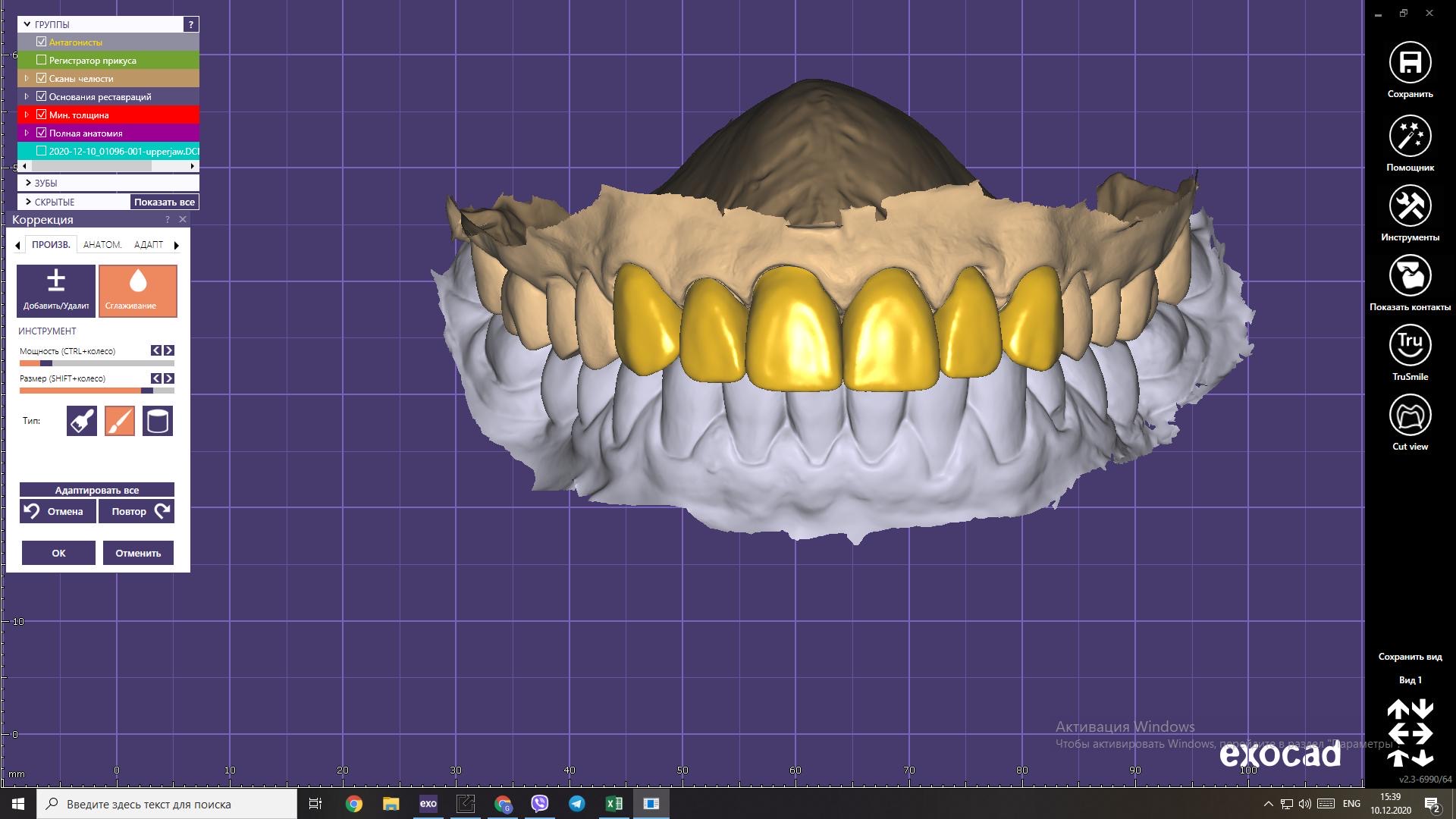The height and width of the screenshot is (819, 1456).
Task: Click Show contacts (Показать контакты) icon
Action: (x=1410, y=276)
